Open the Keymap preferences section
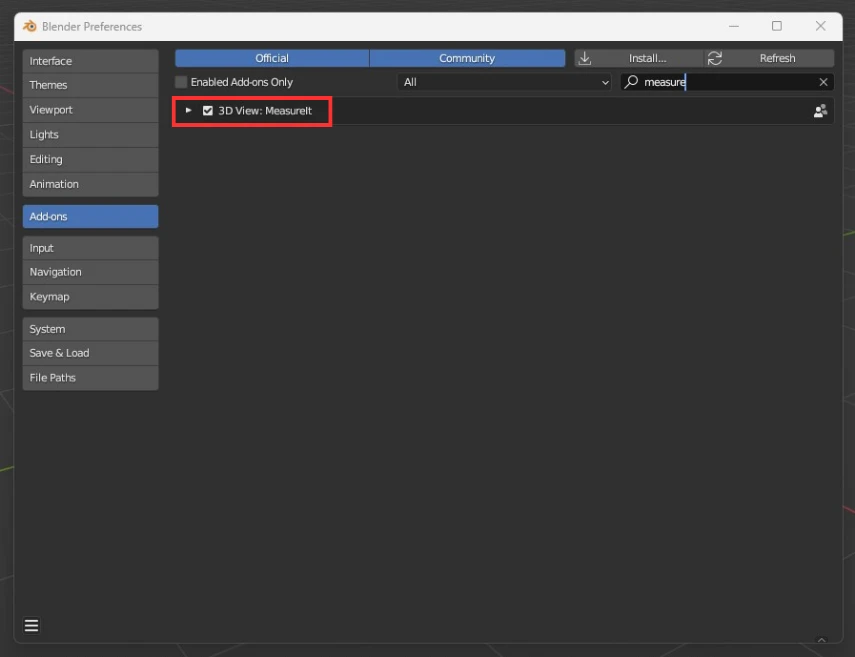The height and width of the screenshot is (657, 855). (x=91, y=297)
